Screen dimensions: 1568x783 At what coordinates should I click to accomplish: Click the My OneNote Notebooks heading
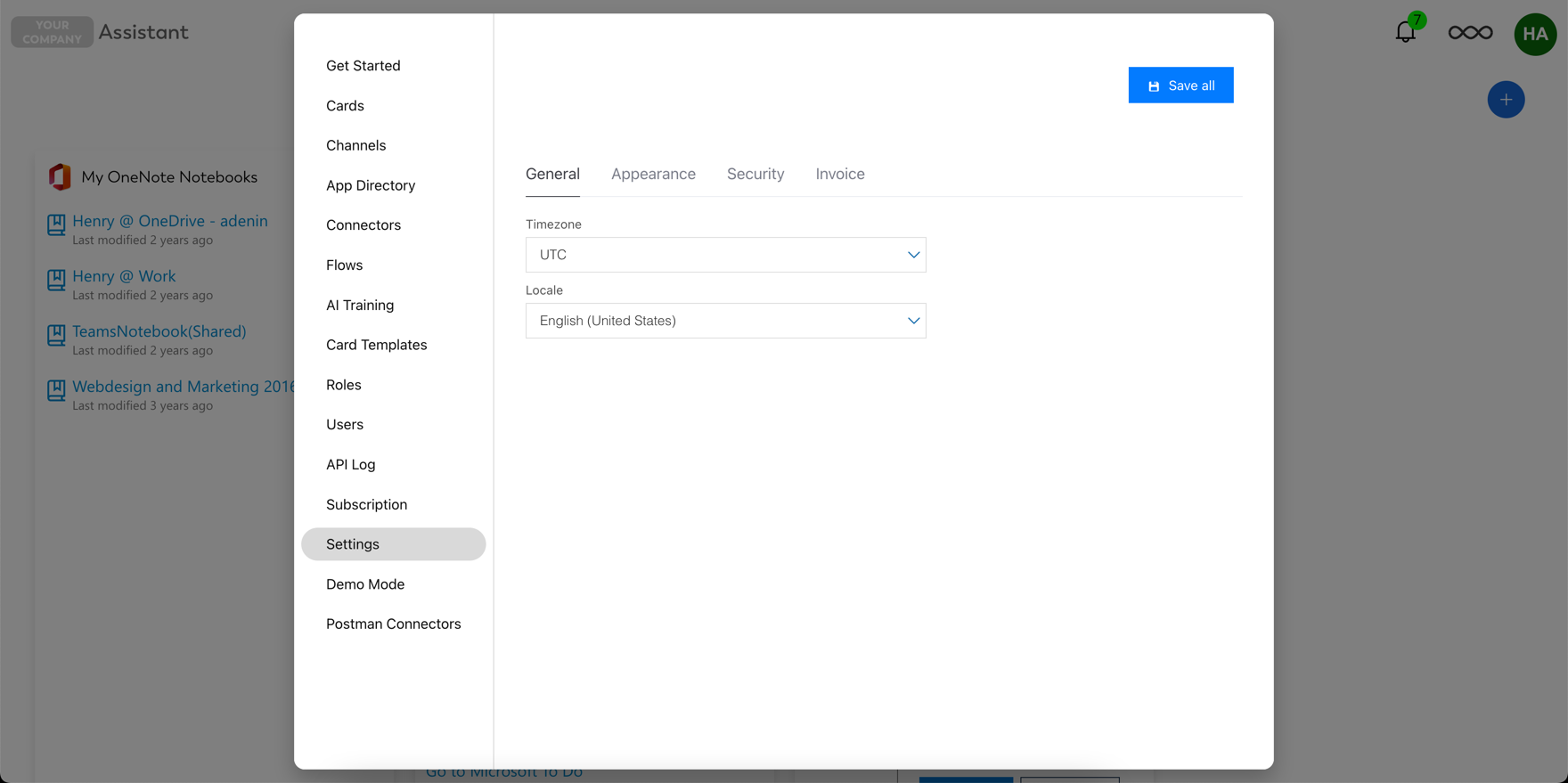pyautogui.click(x=169, y=177)
